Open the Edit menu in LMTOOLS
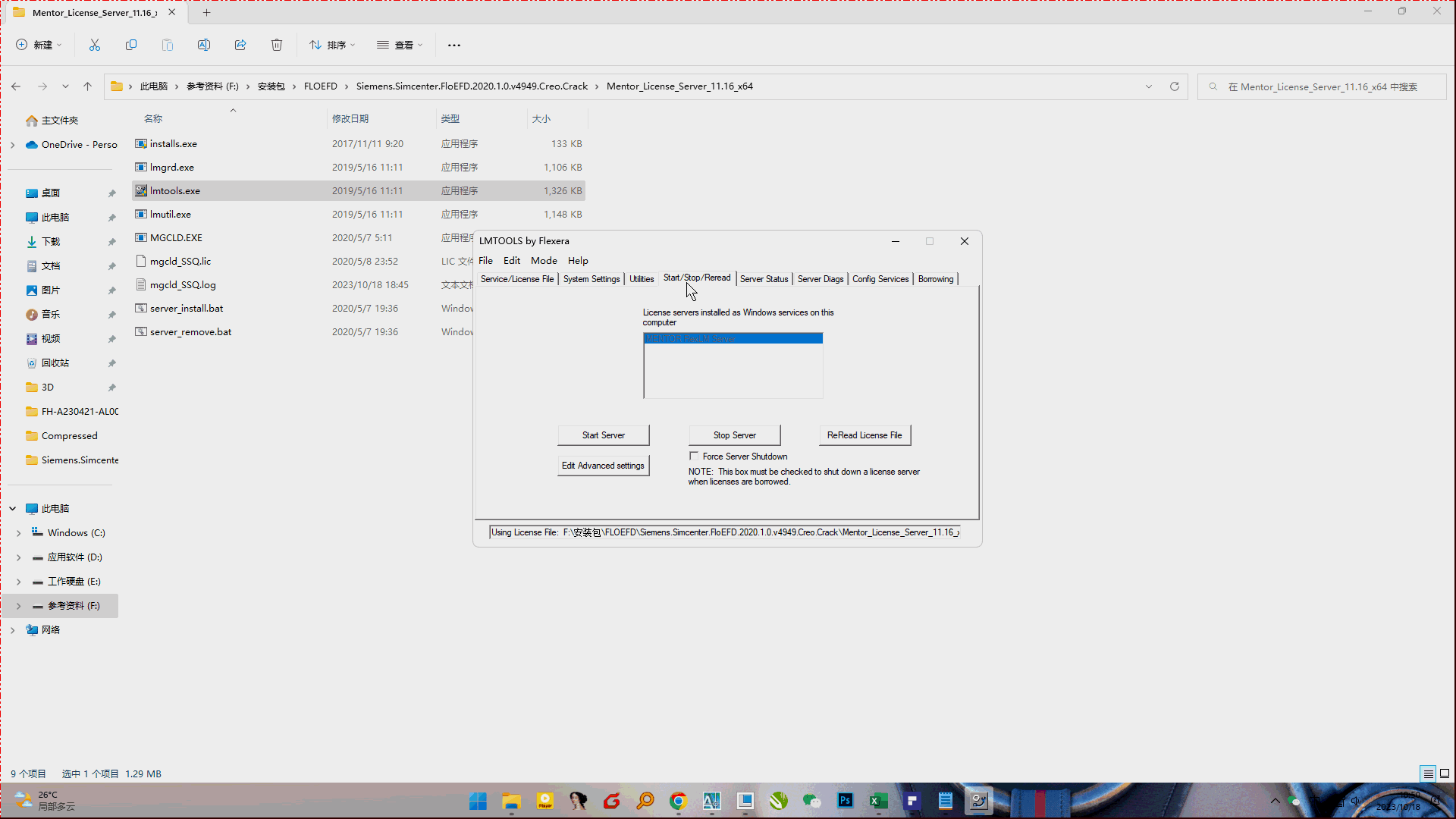The width and height of the screenshot is (1456, 819). [x=512, y=260]
